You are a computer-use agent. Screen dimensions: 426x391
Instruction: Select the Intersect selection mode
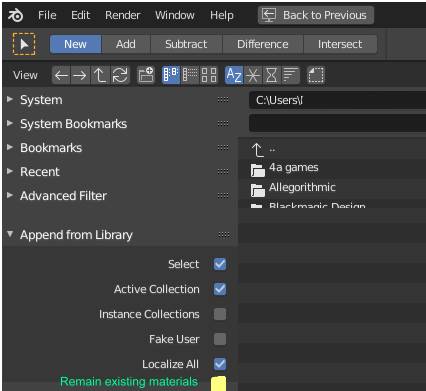tap(340, 44)
